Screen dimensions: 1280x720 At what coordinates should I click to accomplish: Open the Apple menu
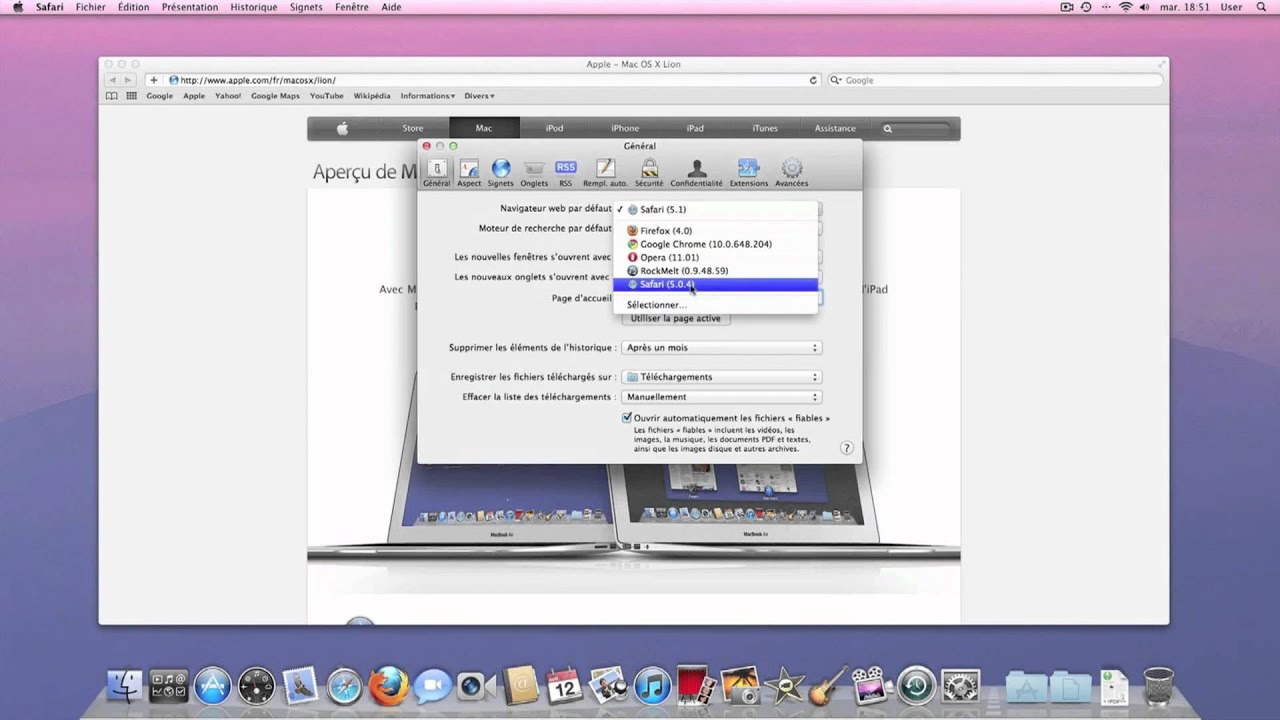[x=17, y=7]
